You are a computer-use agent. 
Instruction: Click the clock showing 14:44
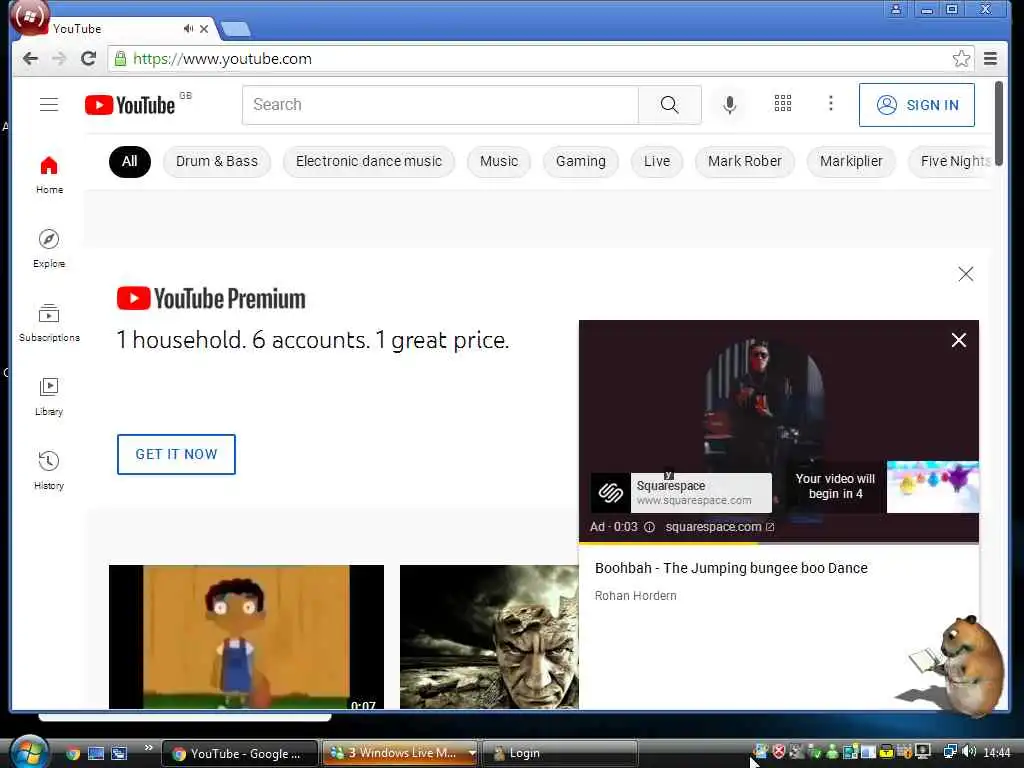click(996, 753)
